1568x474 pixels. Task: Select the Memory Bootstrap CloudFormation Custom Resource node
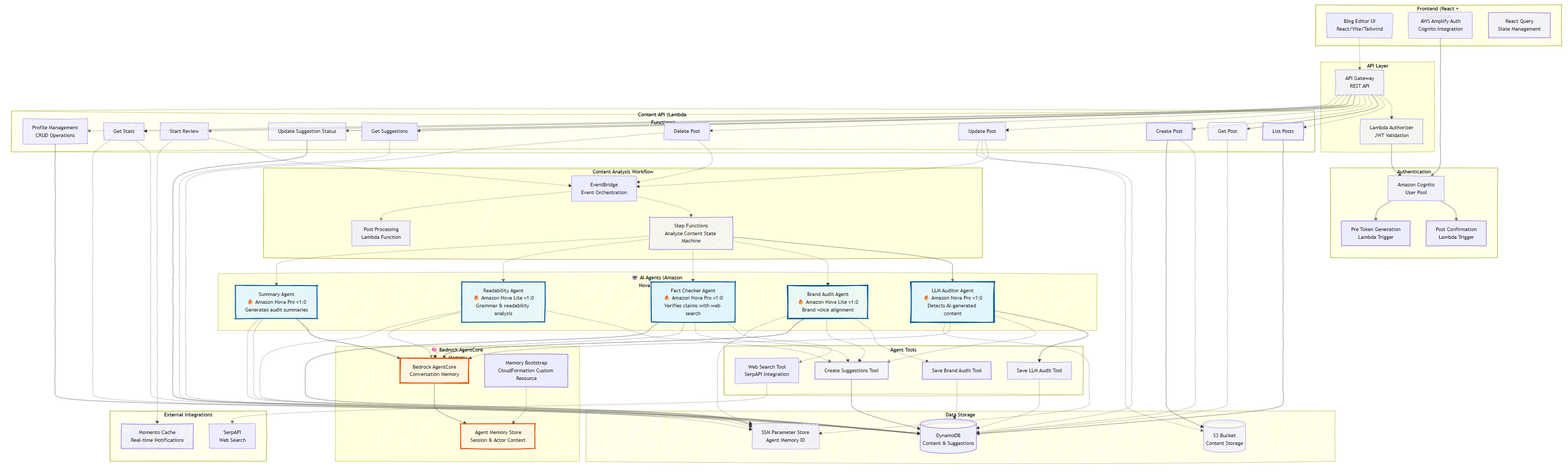pos(526,371)
